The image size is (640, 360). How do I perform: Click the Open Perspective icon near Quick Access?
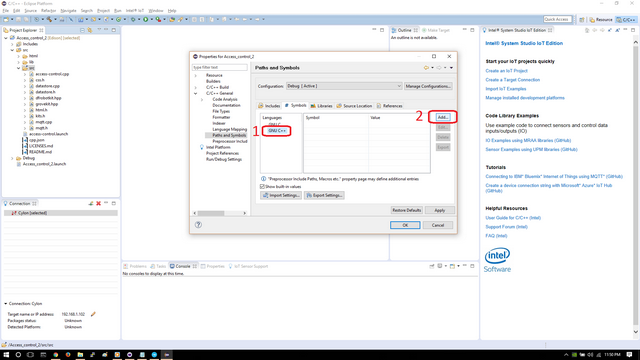coord(582,20)
